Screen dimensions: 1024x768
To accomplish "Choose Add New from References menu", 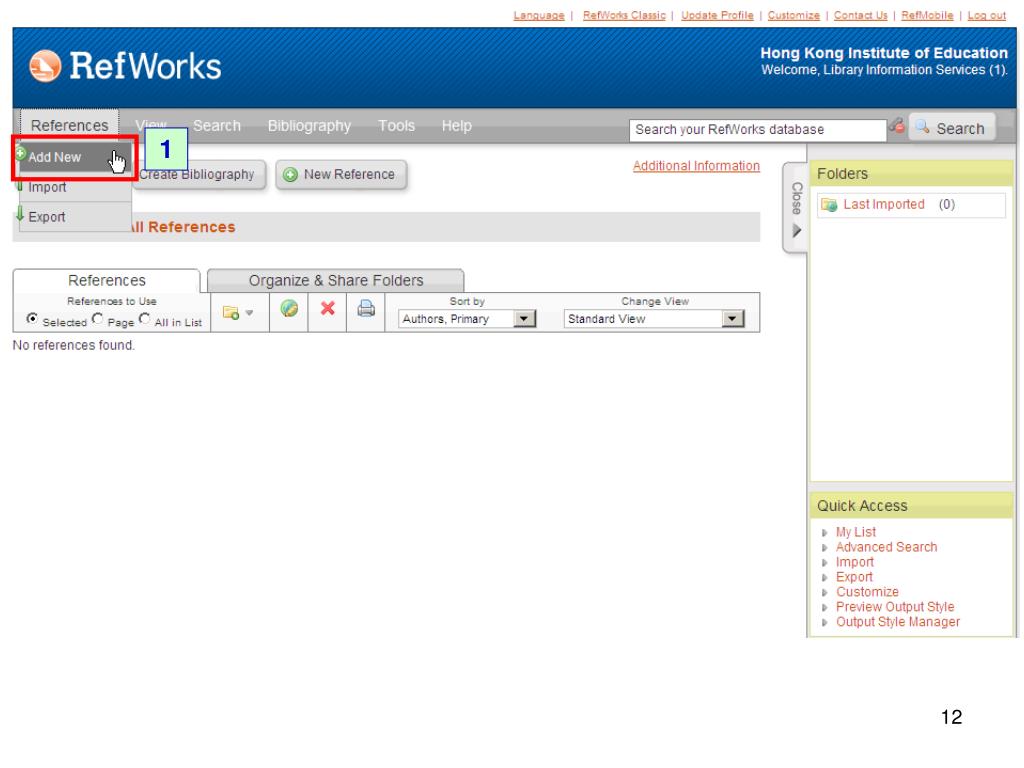I will pyautogui.click(x=74, y=157).
